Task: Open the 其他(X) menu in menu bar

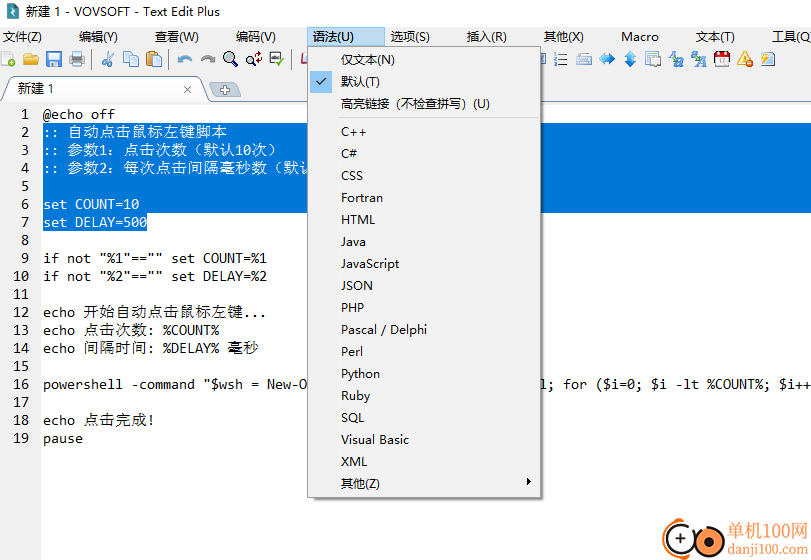Action: click(563, 37)
